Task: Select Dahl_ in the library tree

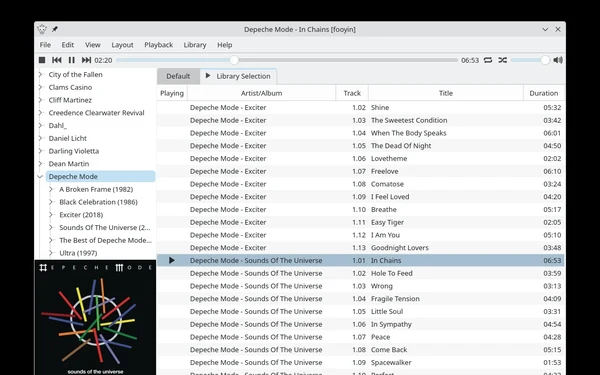Action: point(57,126)
